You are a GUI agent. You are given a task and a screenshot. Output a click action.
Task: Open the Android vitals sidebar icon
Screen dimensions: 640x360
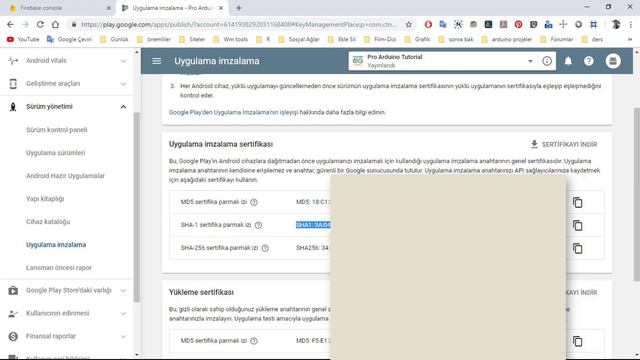pos(13,61)
